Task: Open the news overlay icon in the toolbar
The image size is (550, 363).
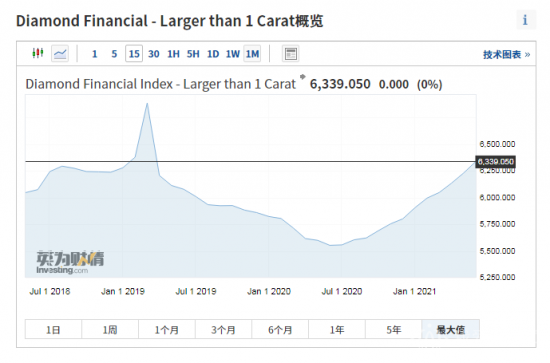Action: point(290,54)
